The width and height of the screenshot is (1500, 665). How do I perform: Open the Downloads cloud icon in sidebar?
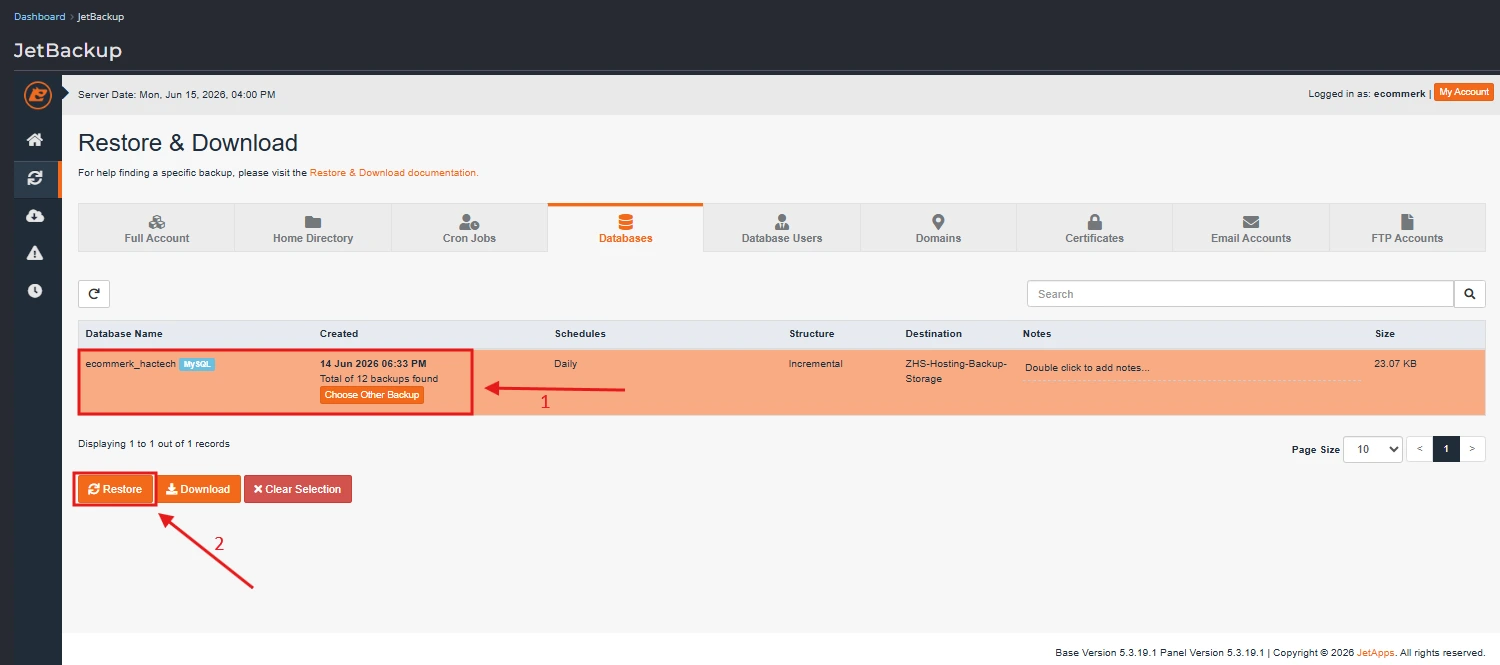click(x=35, y=216)
